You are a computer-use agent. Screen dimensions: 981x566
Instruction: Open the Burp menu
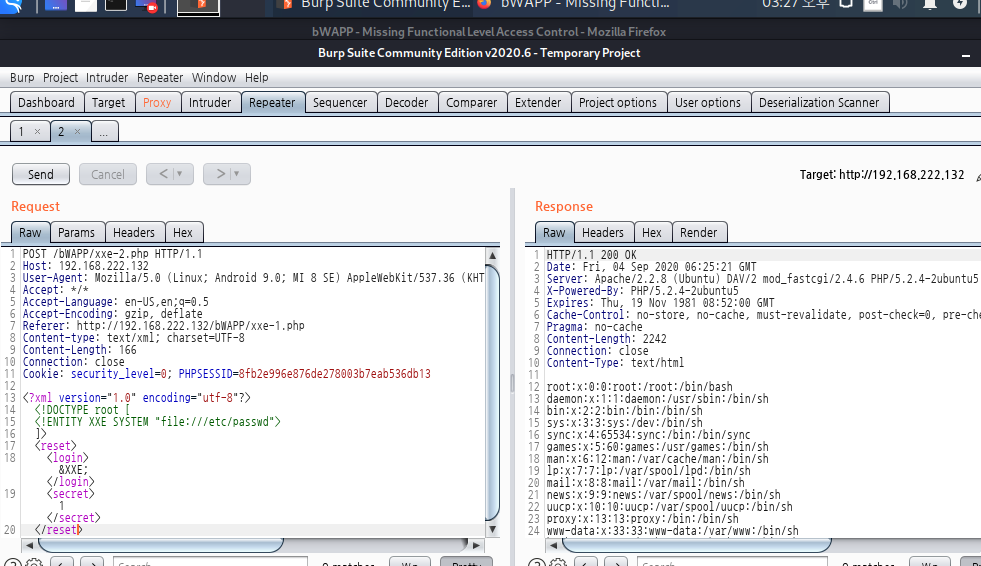point(22,78)
